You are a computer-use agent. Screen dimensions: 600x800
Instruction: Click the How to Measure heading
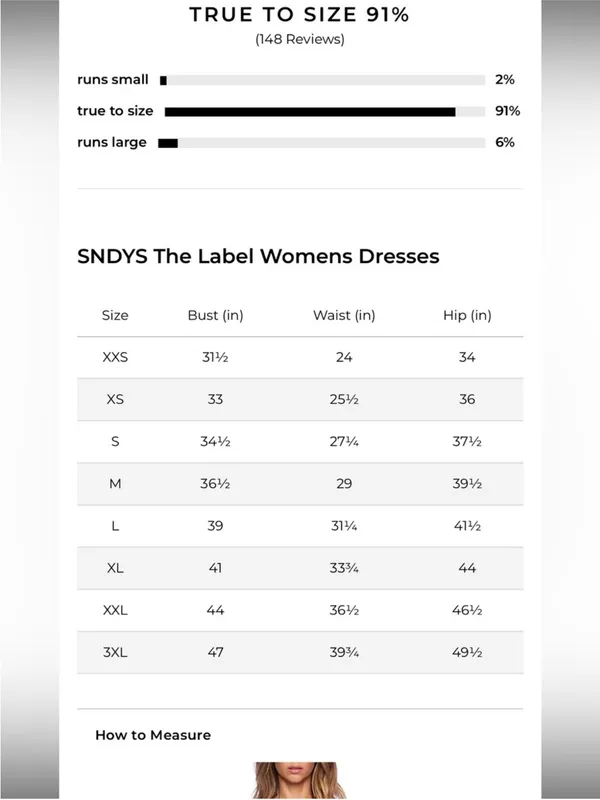pos(153,735)
